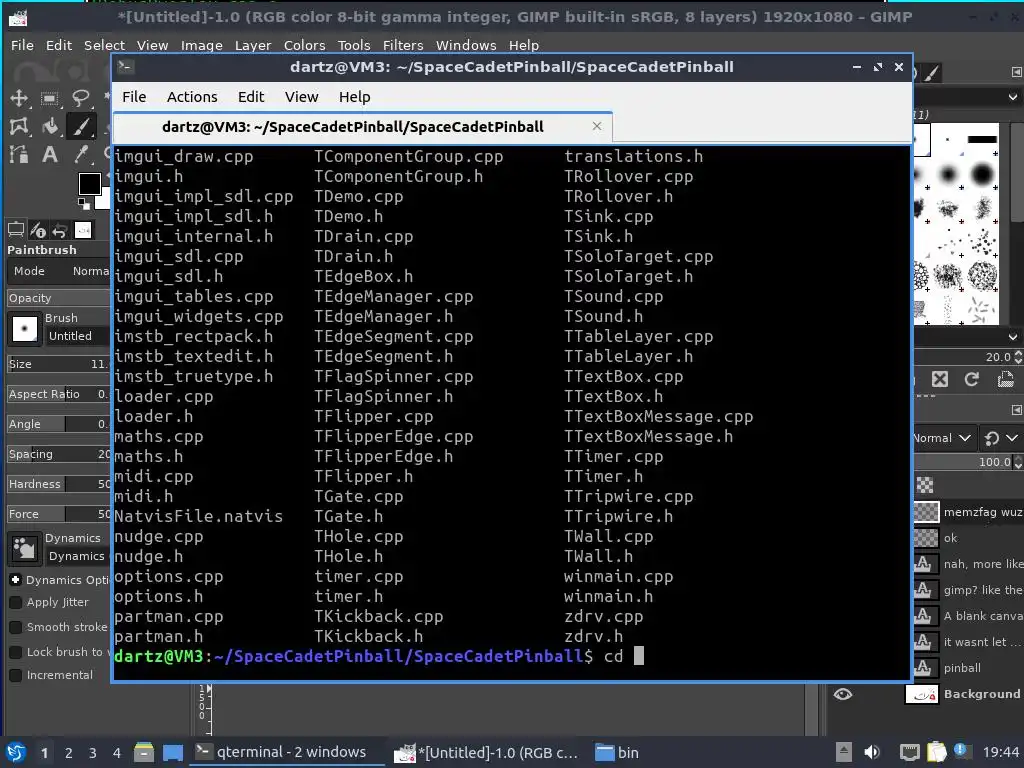Open the Layer menu in GIMP
This screenshot has width=1024, height=768.
point(253,45)
